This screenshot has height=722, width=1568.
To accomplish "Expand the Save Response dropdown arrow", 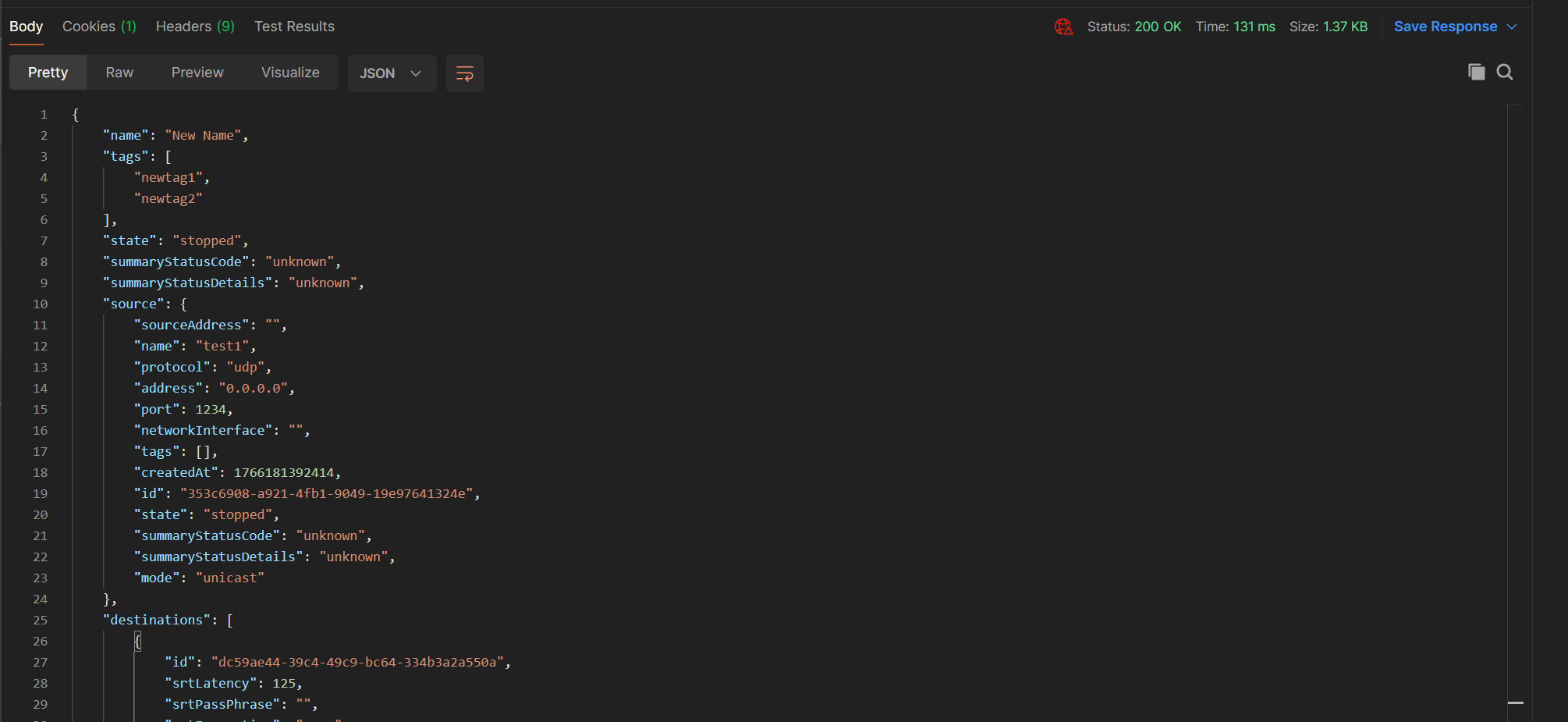I will pyautogui.click(x=1513, y=27).
